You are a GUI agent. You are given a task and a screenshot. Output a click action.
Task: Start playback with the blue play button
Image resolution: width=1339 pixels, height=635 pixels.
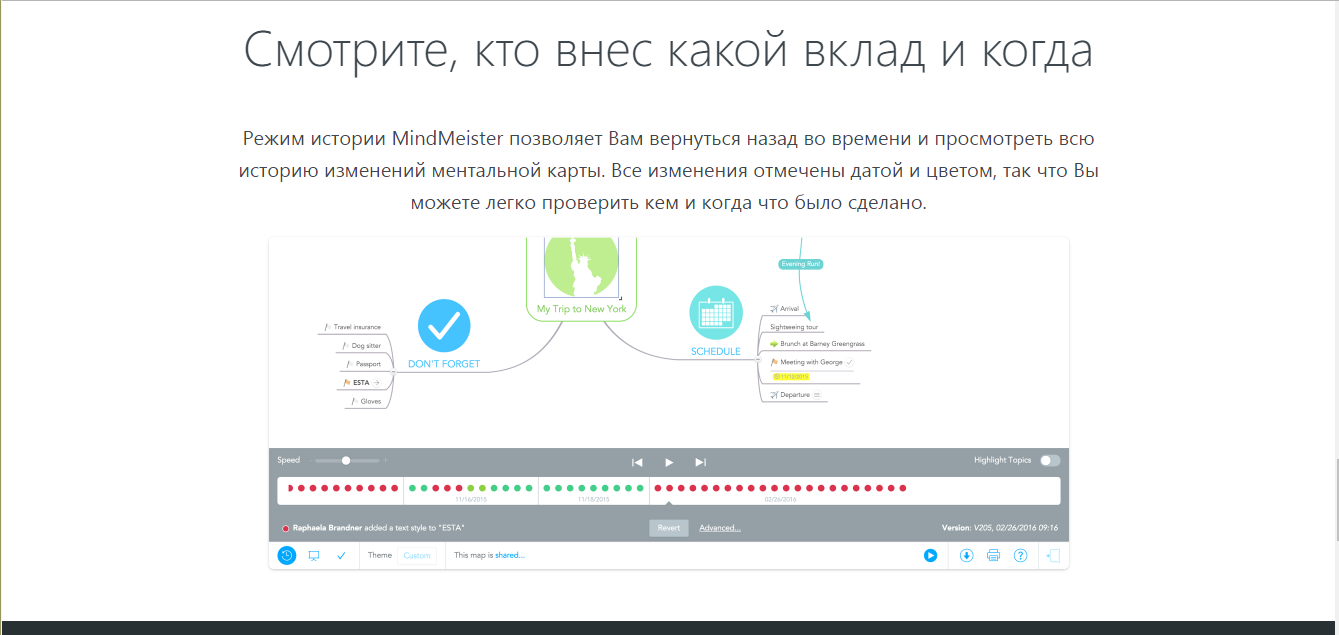(931, 555)
